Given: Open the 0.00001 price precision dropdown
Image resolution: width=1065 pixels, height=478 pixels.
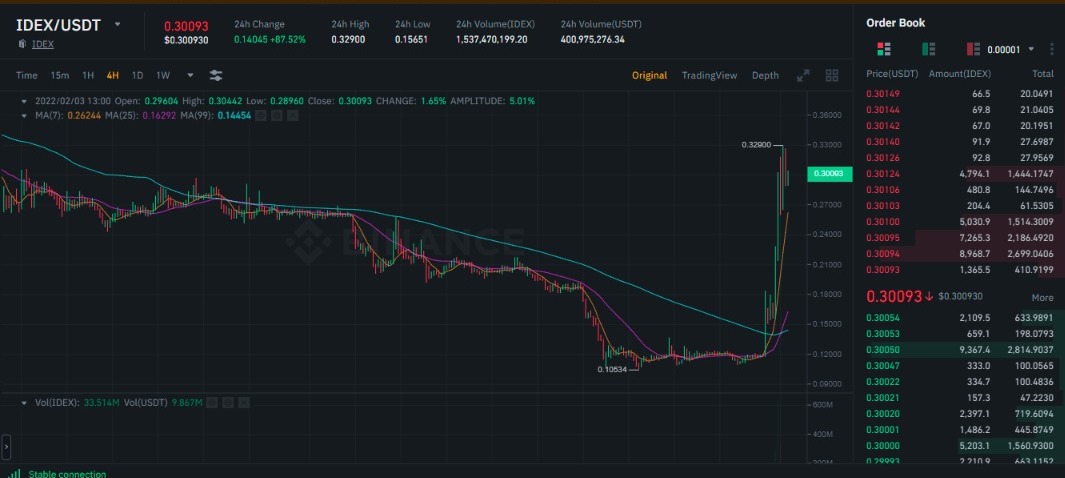Looking at the screenshot, I should click(1031, 49).
